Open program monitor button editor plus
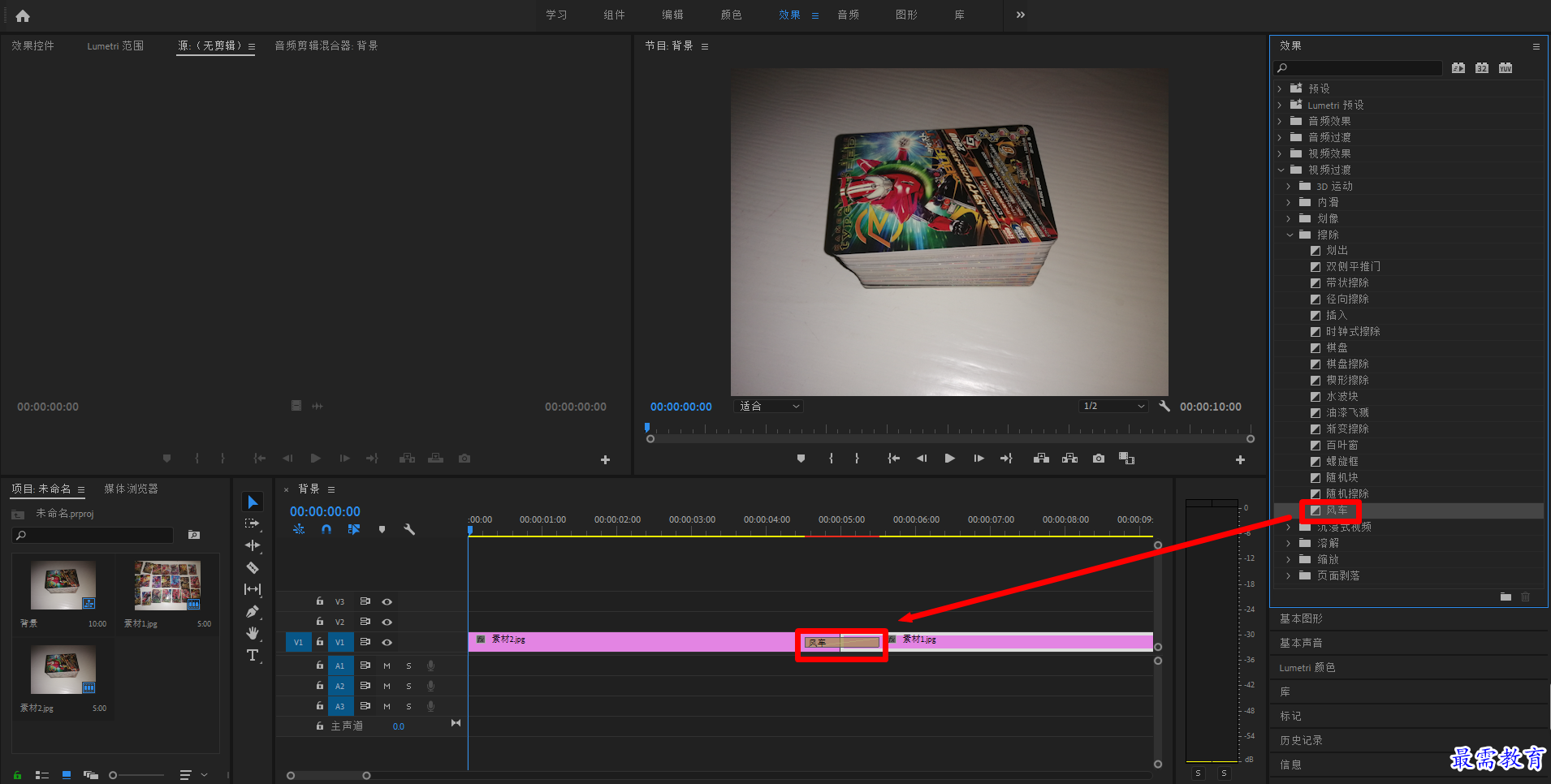 click(1240, 459)
